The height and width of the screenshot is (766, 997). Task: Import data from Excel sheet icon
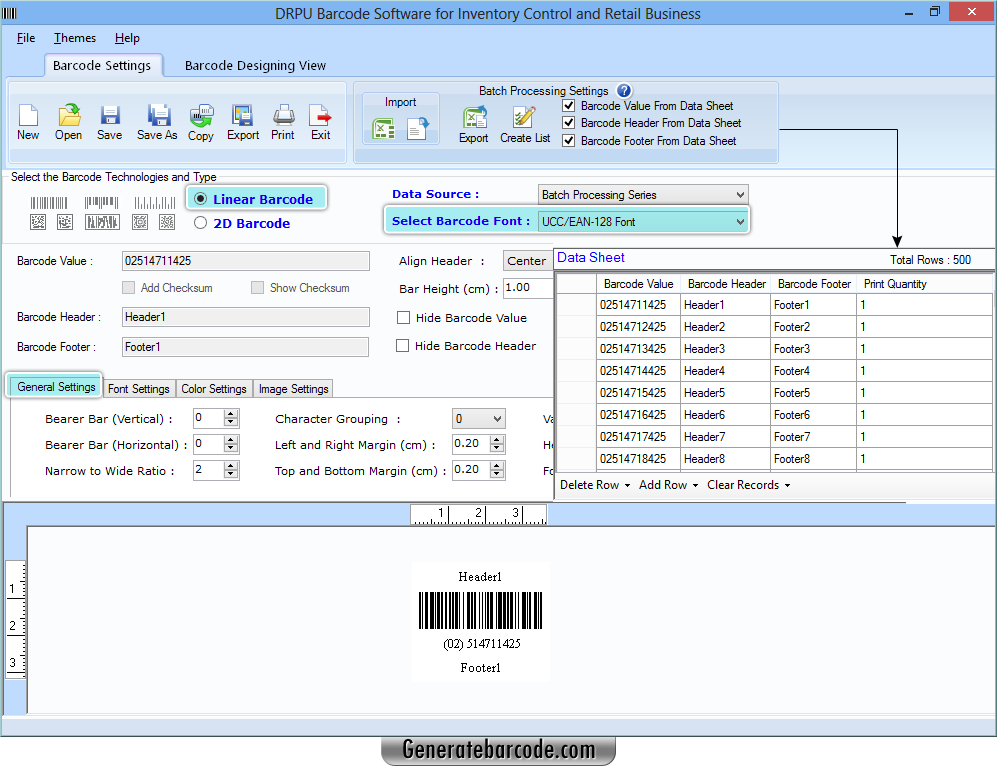(x=383, y=129)
